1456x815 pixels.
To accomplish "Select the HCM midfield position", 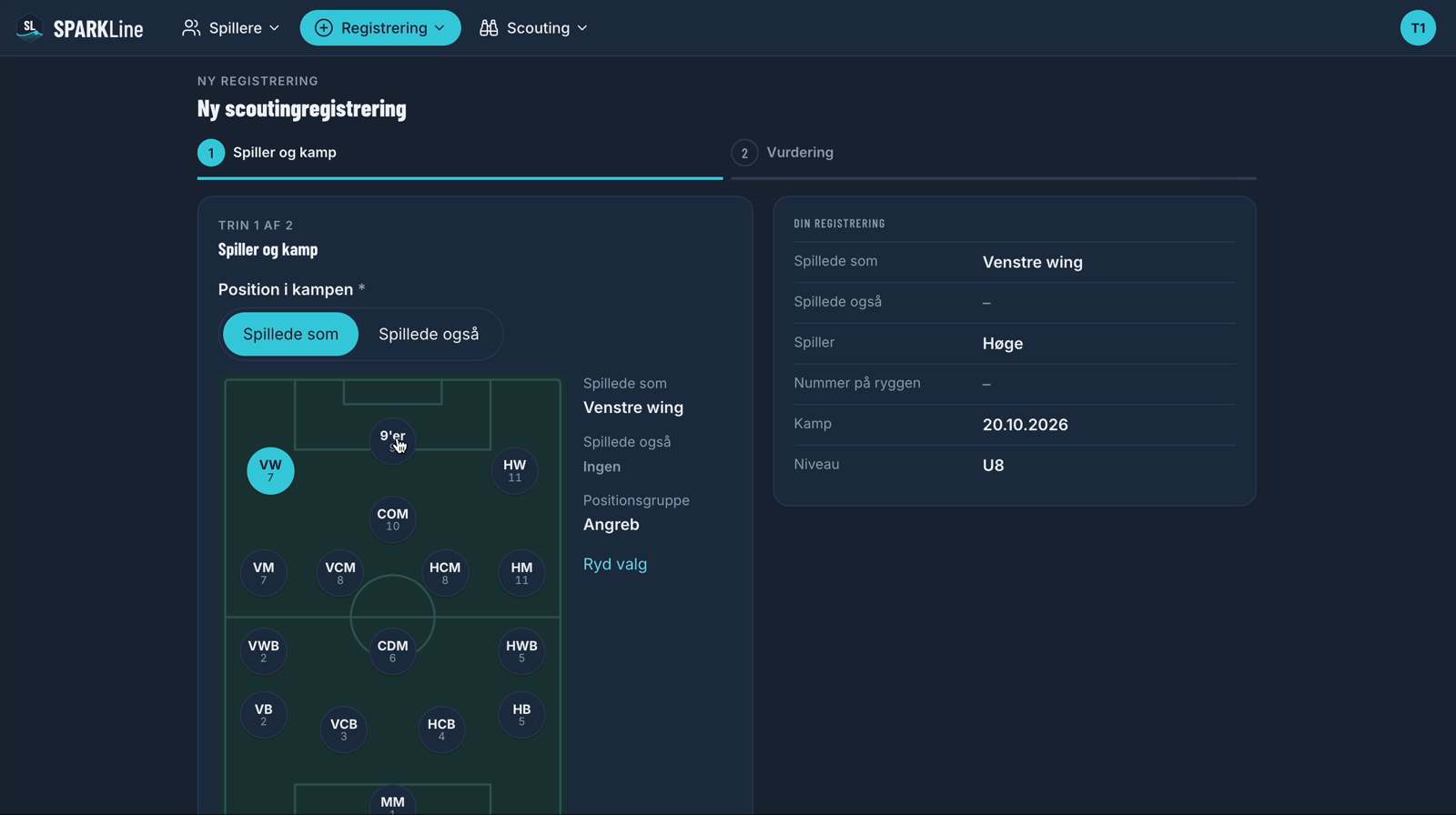I will [445, 573].
